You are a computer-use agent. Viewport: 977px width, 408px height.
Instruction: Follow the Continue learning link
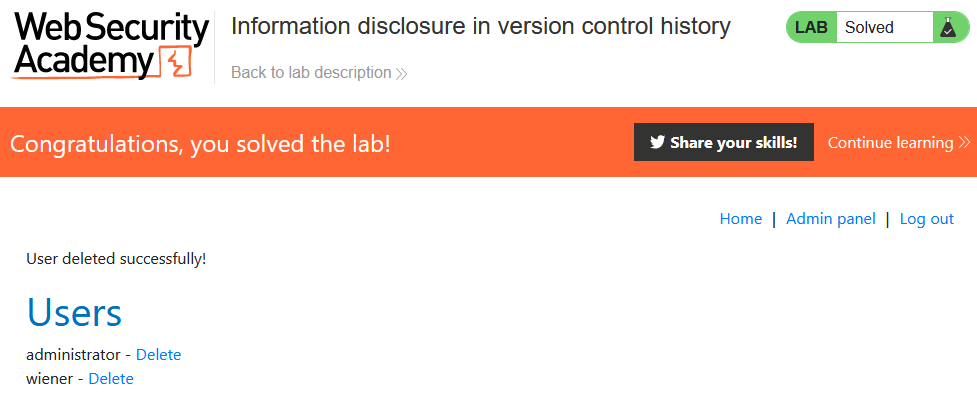[x=890, y=142]
